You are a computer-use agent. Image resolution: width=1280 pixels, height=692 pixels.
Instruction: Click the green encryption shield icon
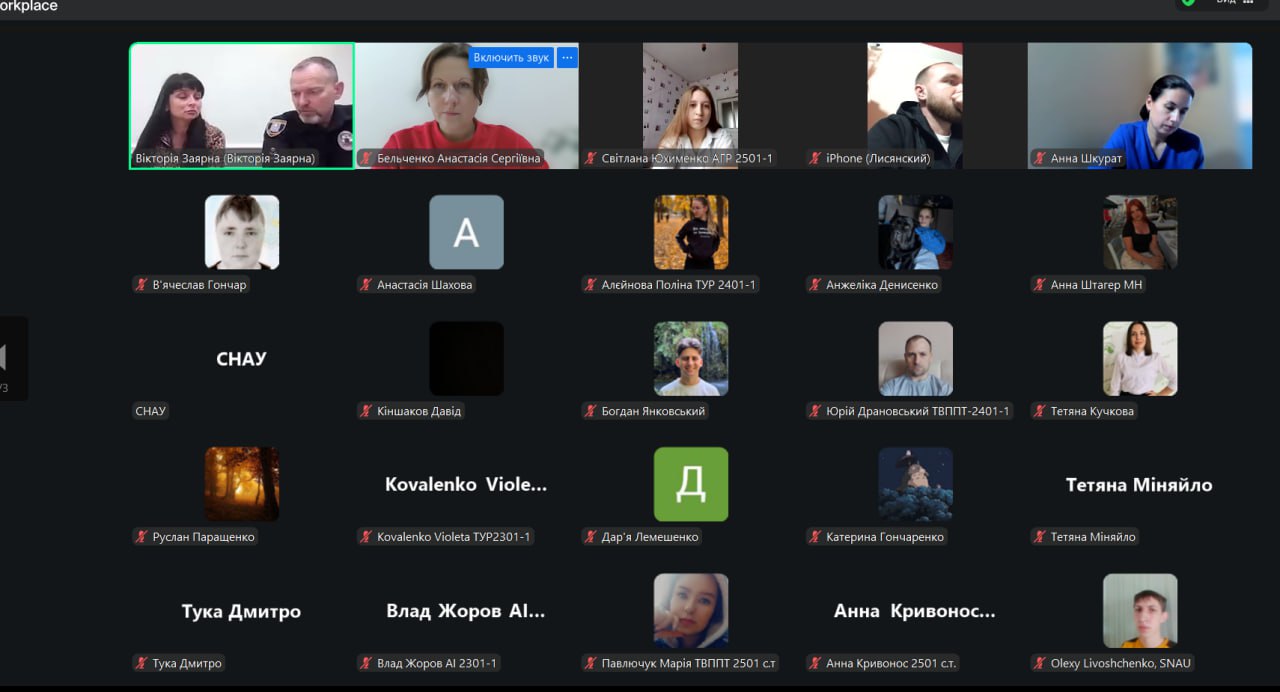click(1188, 2)
